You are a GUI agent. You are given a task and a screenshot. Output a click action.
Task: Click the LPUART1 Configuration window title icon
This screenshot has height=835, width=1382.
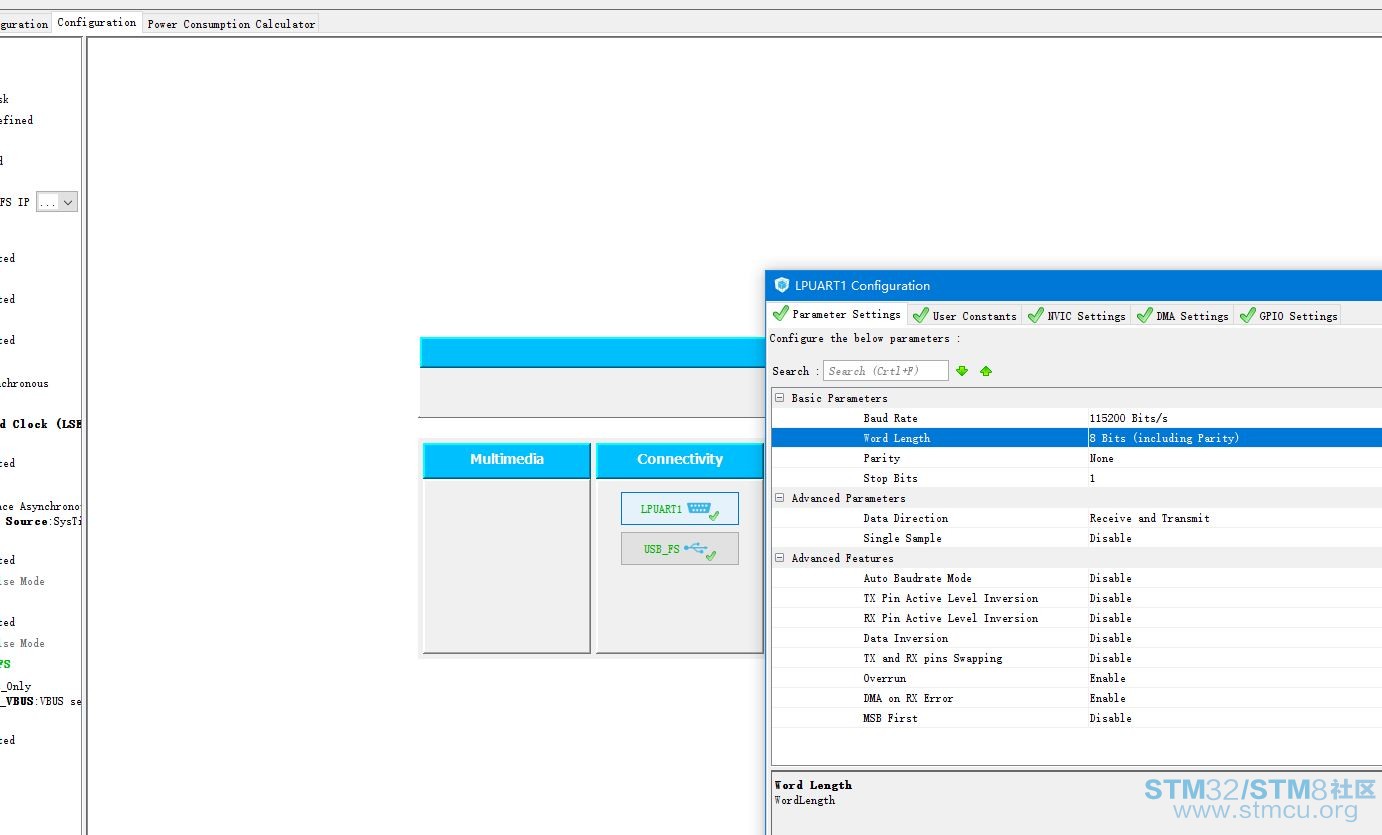782,285
